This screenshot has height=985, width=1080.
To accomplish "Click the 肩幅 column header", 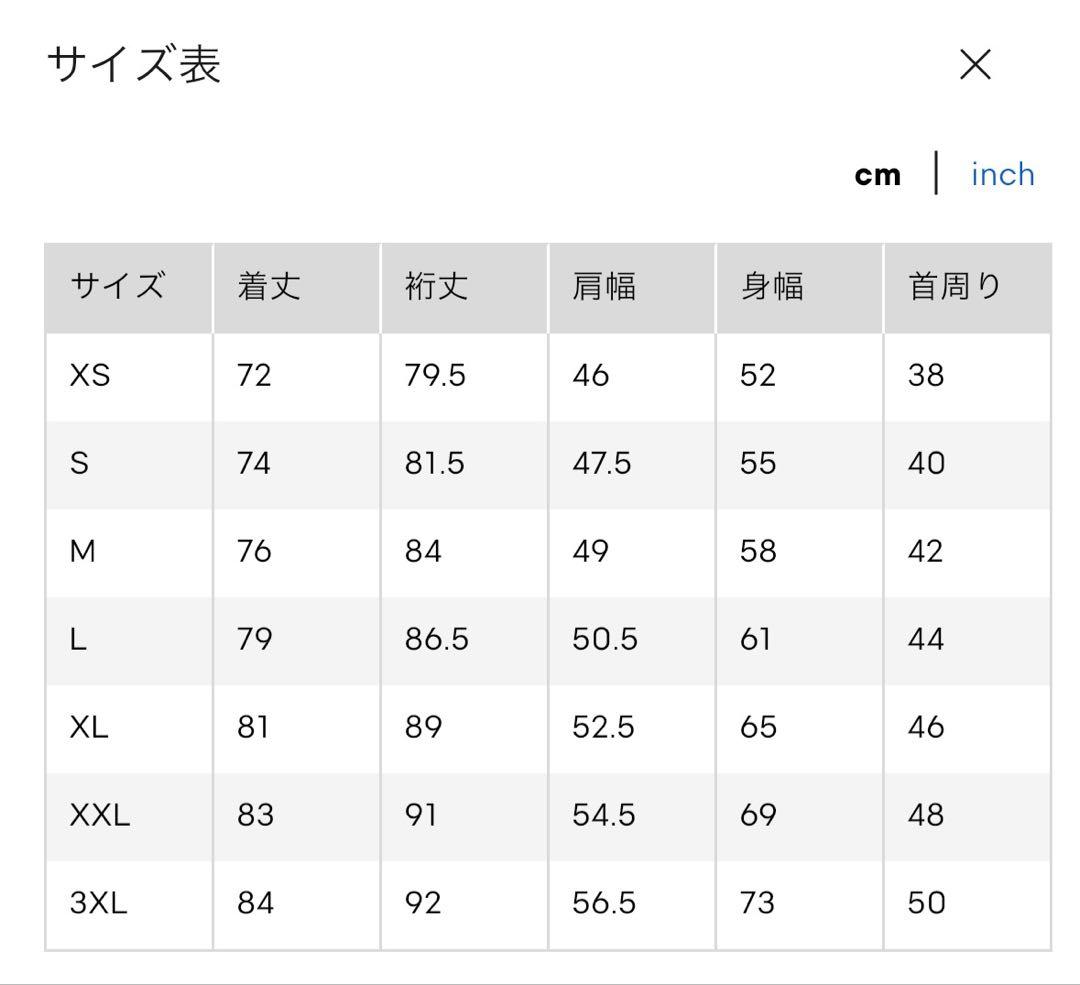I will coord(604,286).
